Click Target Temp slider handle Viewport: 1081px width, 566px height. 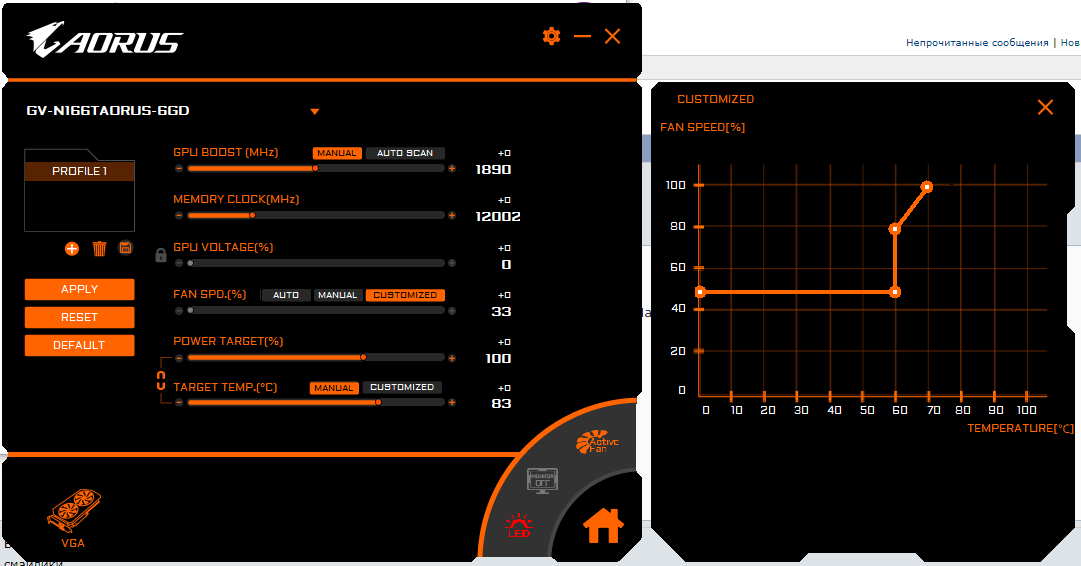click(378, 403)
